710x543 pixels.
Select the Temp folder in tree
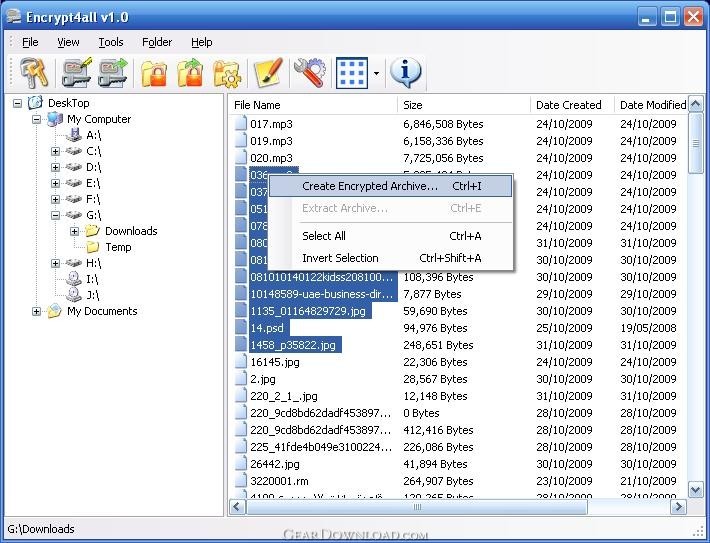point(118,247)
